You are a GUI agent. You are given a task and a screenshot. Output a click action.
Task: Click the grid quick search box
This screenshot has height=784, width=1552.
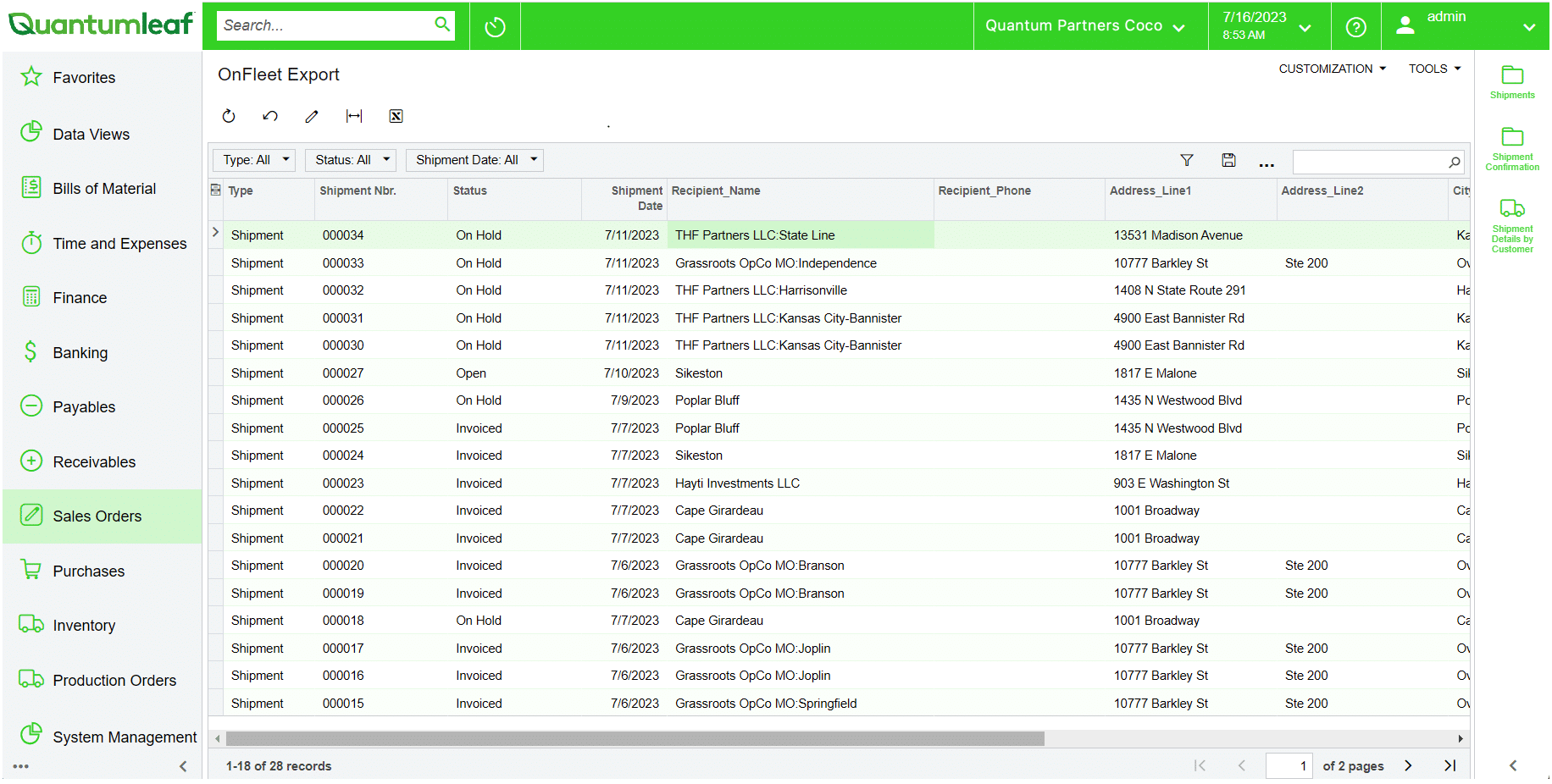(x=1370, y=162)
